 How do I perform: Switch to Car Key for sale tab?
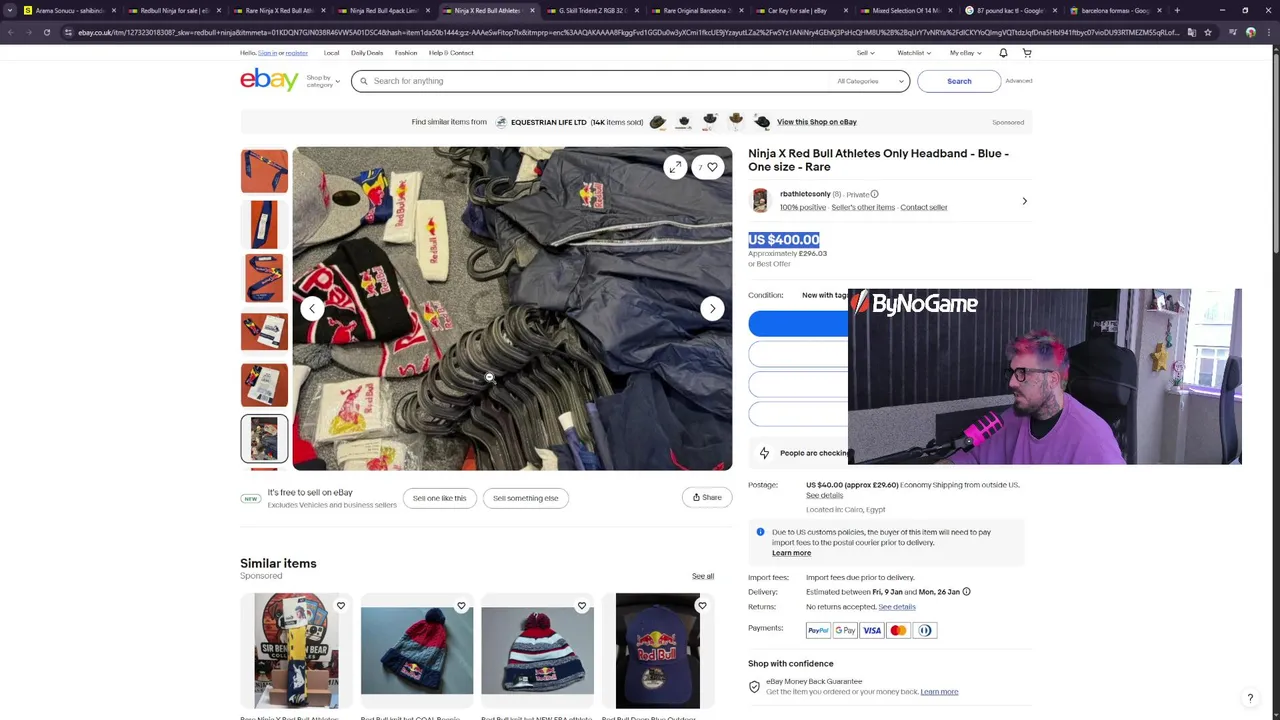[801, 10]
